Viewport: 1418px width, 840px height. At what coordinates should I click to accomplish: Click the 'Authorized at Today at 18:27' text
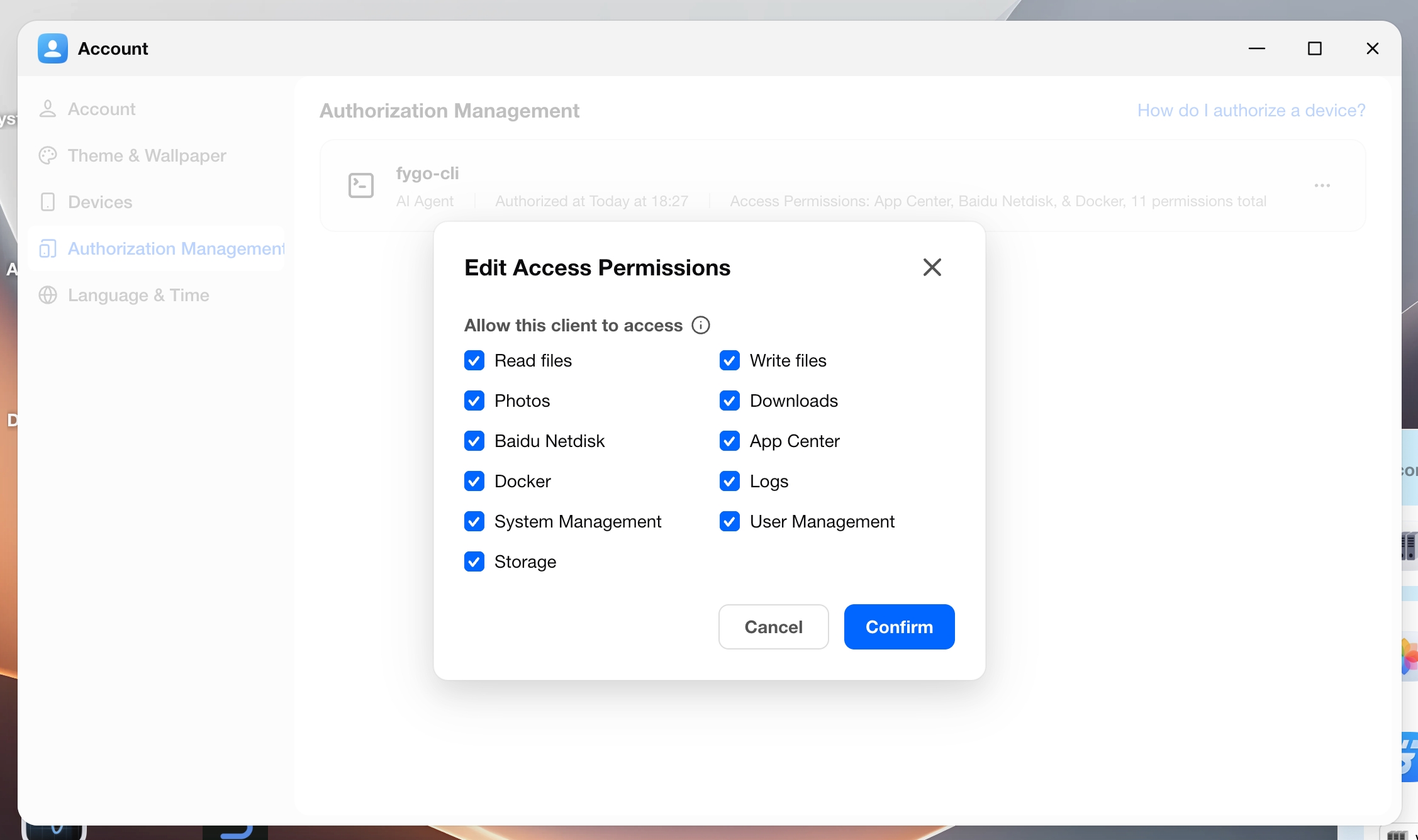pos(591,201)
